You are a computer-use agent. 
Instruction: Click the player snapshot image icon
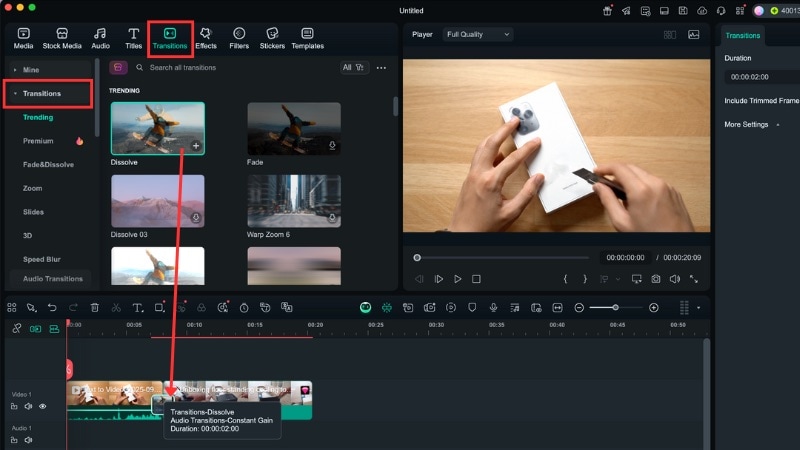click(693, 35)
